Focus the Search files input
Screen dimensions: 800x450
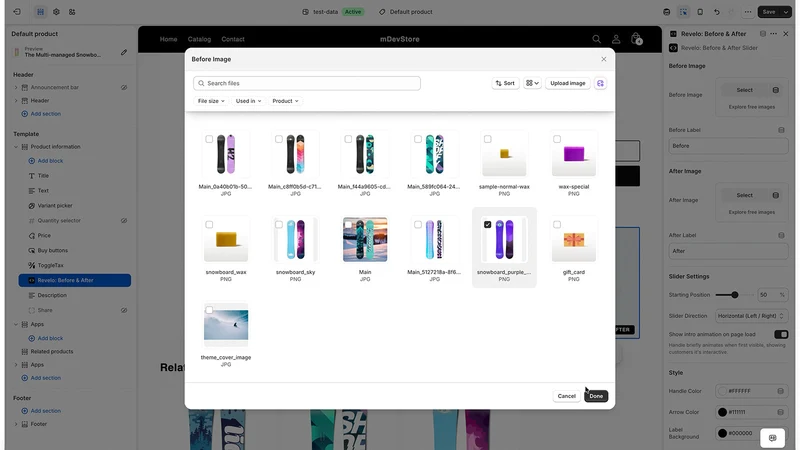pos(307,83)
